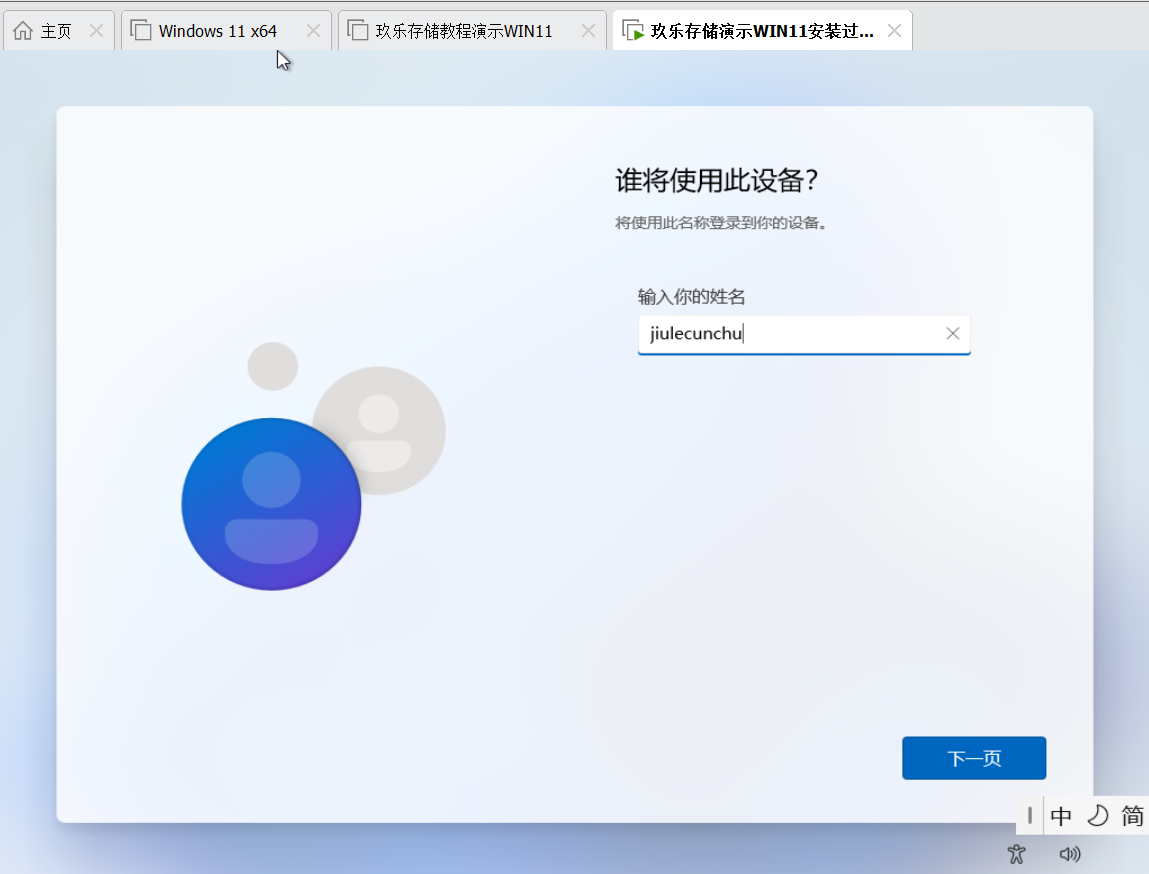Close the 玖乐存储演示WIN11安装过 tab
The height and width of the screenshot is (874, 1149).
894,31
